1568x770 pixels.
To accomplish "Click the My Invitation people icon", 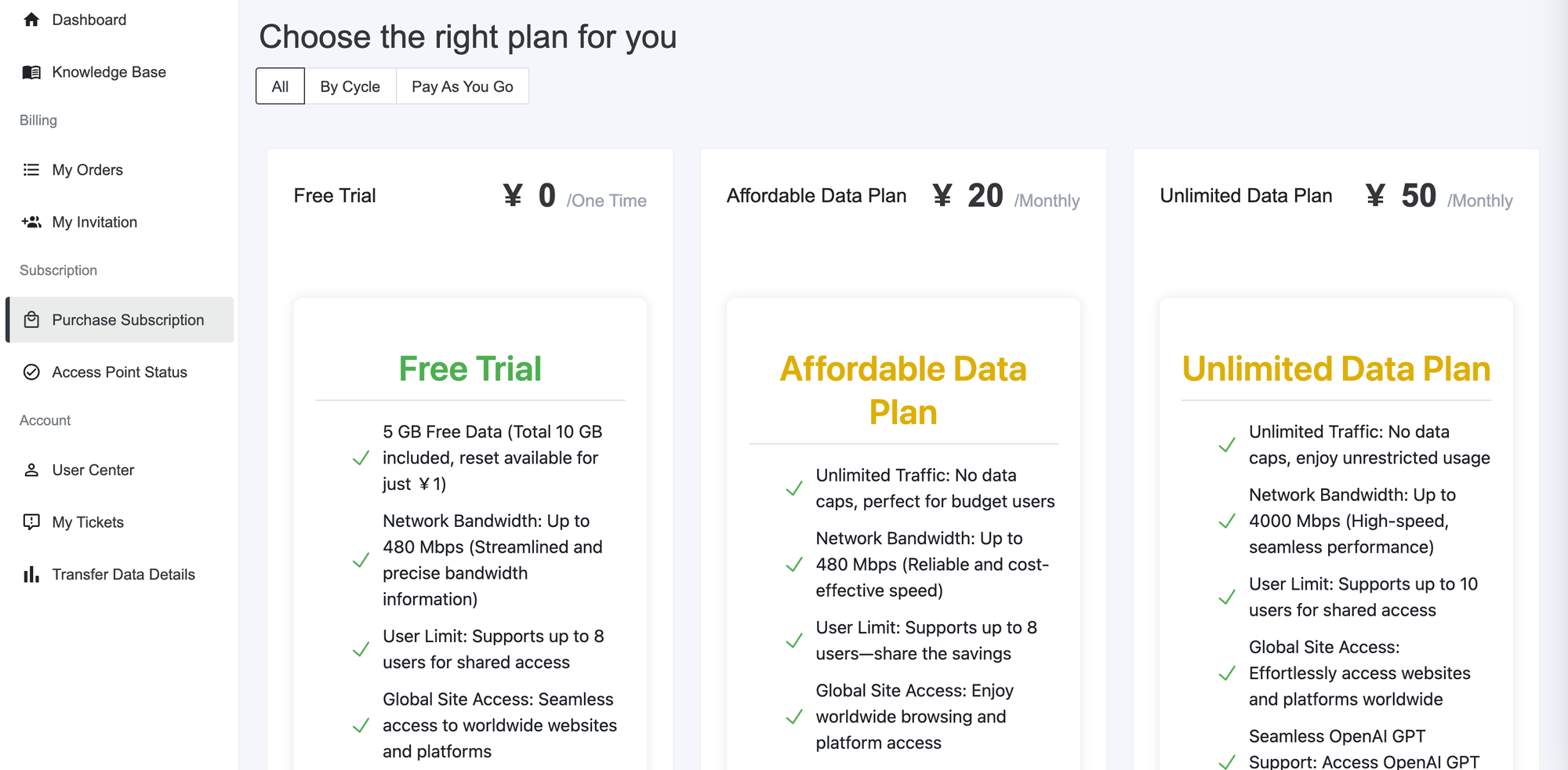I will click(x=31, y=222).
